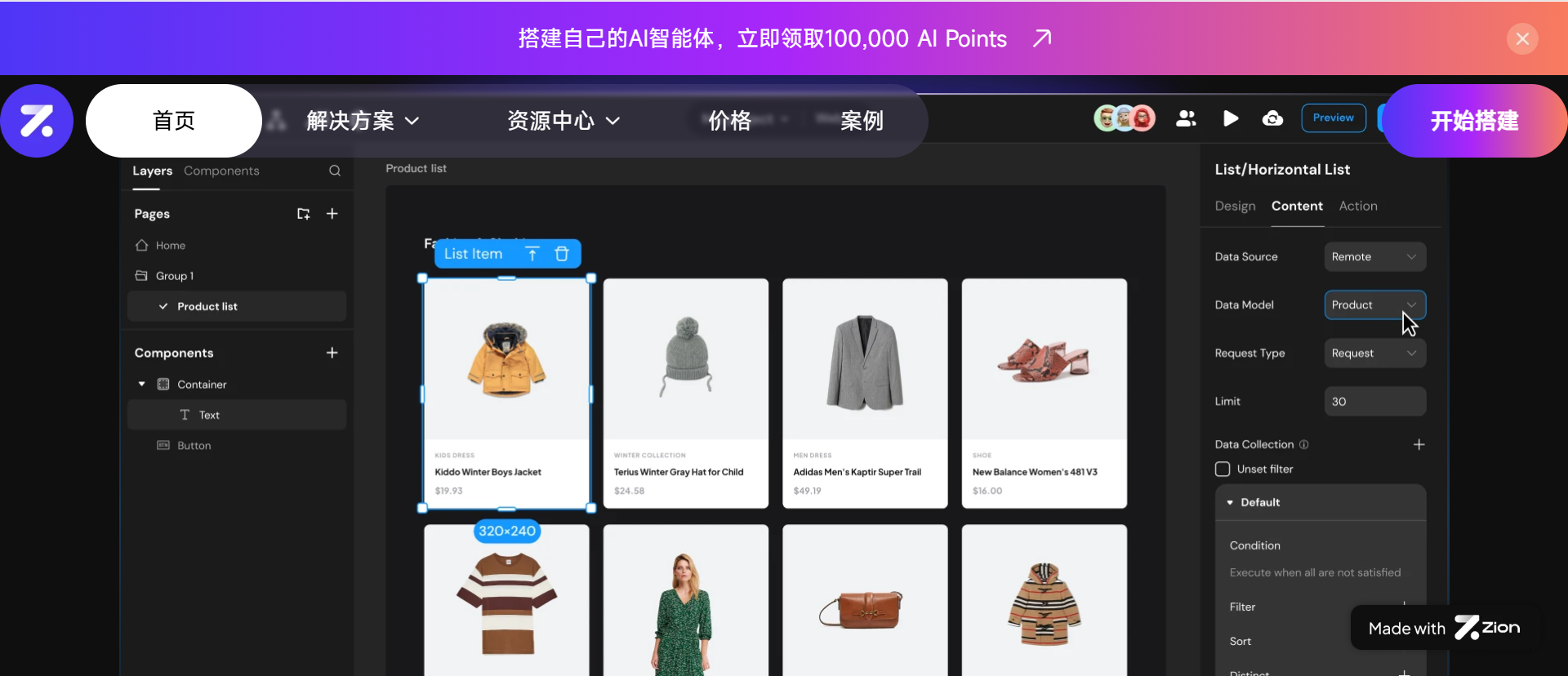Image resolution: width=1568 pixels, height=676 pixels.
Task: Switch to the Layers tab
Action: [x=152, y=171]
